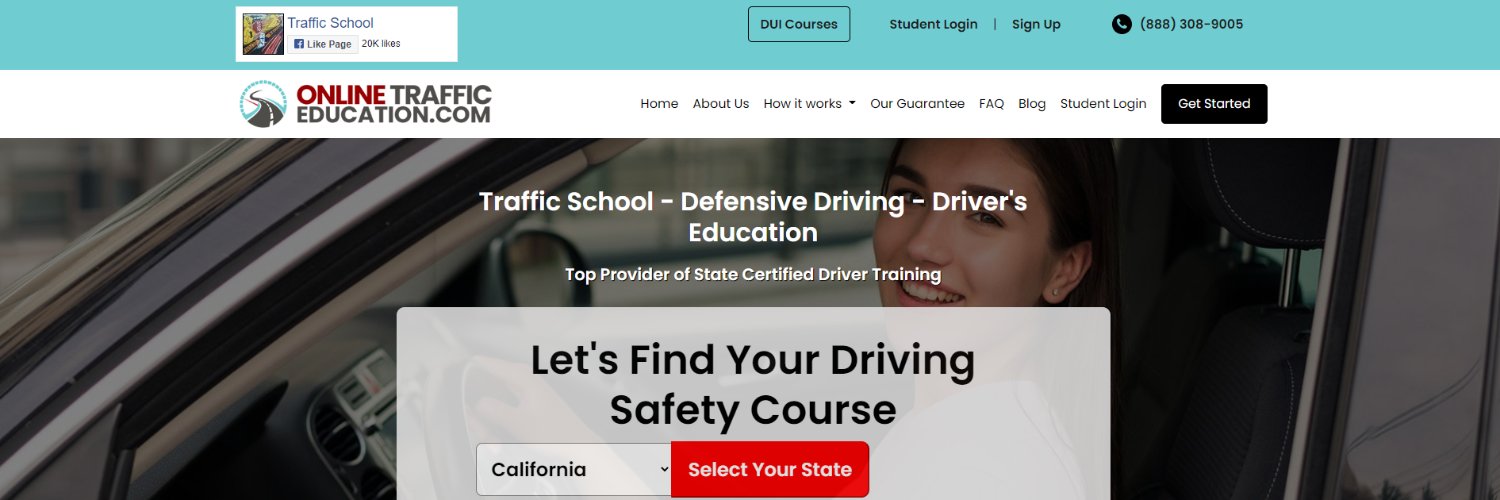
Task: Click Student Login in the top teal bar
Action: [933, 24]
